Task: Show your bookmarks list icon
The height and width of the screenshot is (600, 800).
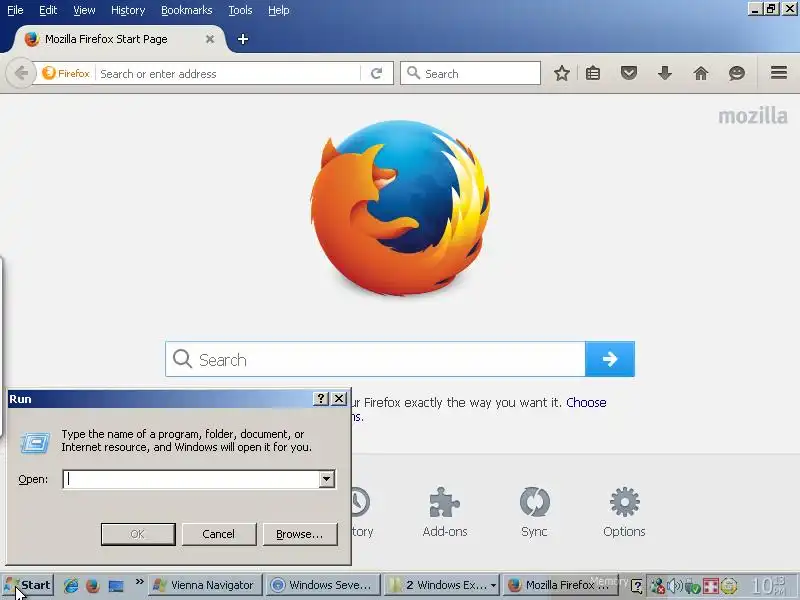Action: 593,73
